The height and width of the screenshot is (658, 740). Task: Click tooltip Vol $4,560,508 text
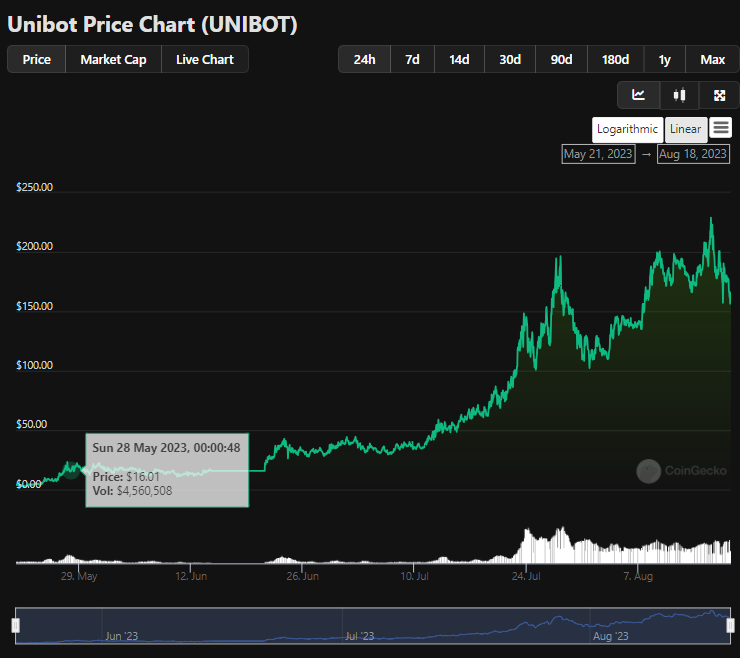(132, 491)
